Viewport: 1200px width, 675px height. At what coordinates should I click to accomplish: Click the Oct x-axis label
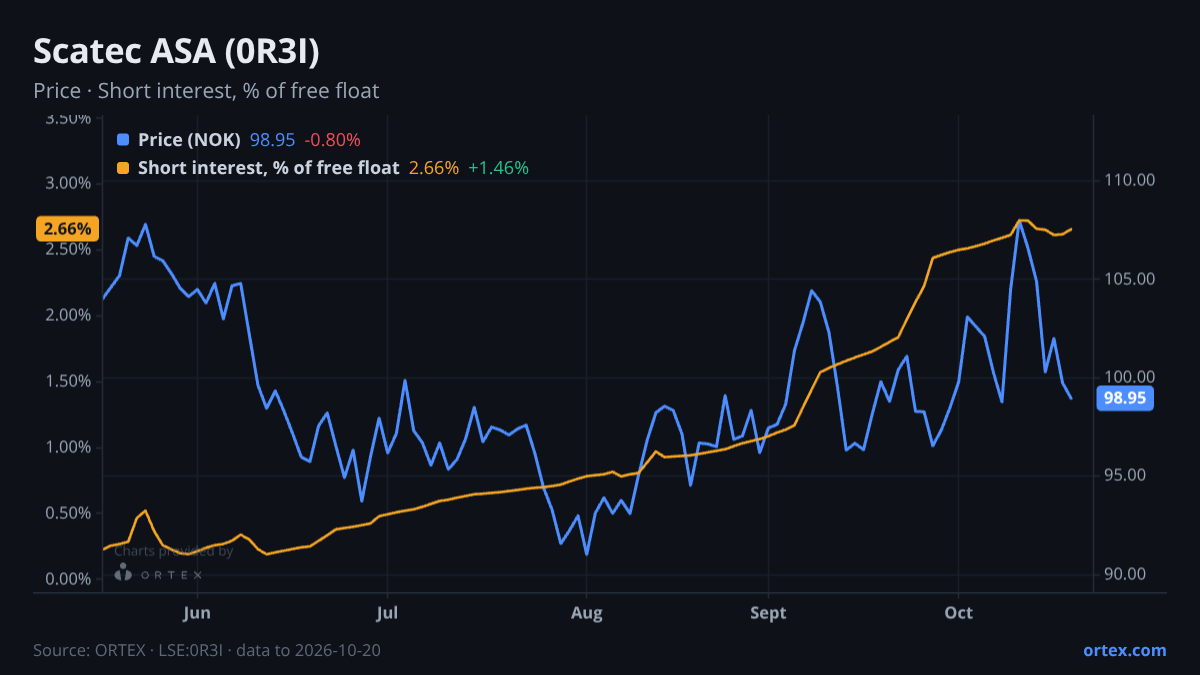click(959, 613)
